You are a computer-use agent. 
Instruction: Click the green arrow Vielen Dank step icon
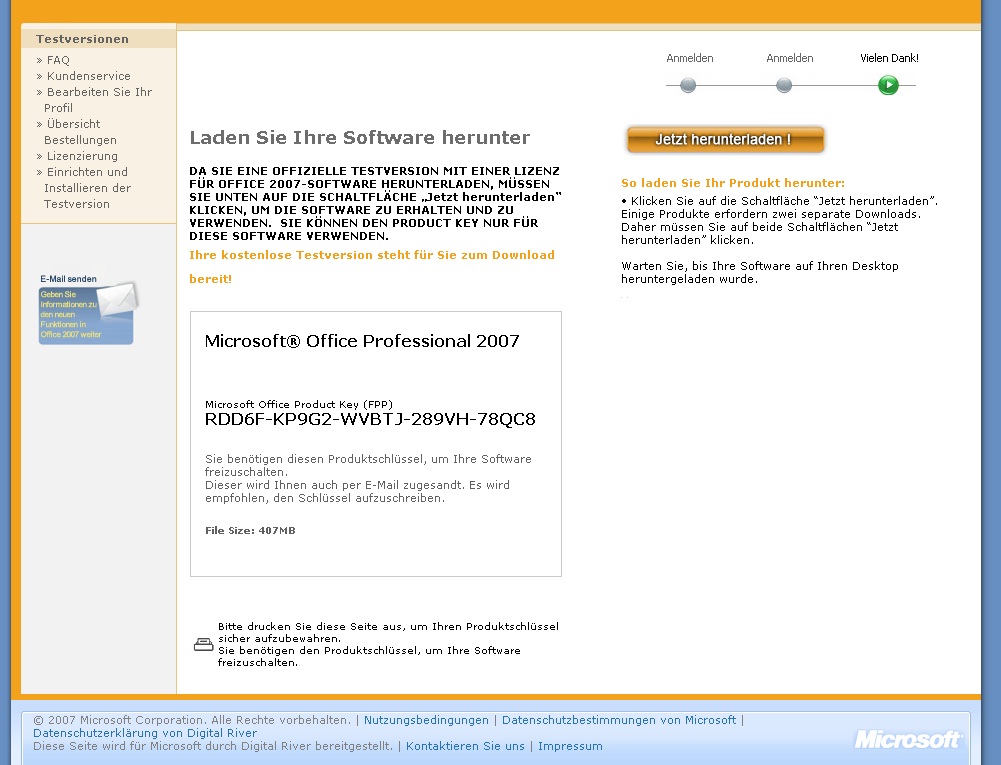tap(888, 85)
